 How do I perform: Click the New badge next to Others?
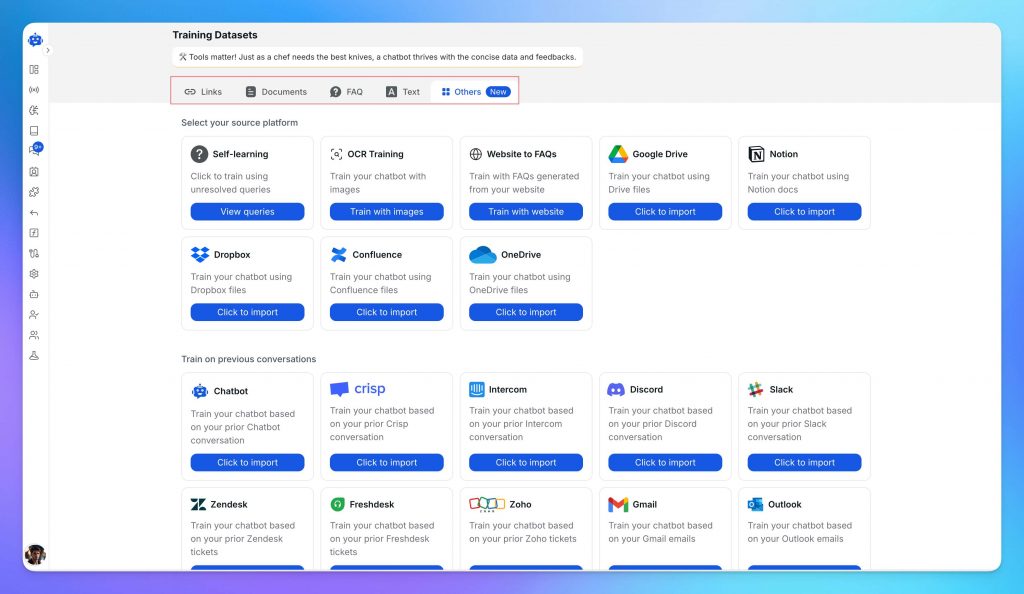tap(497, 90)
